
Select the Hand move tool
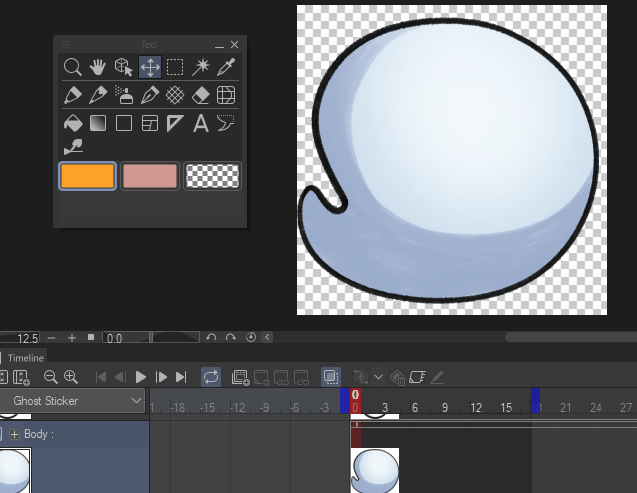pyautogui.click(x=98, y=67)
